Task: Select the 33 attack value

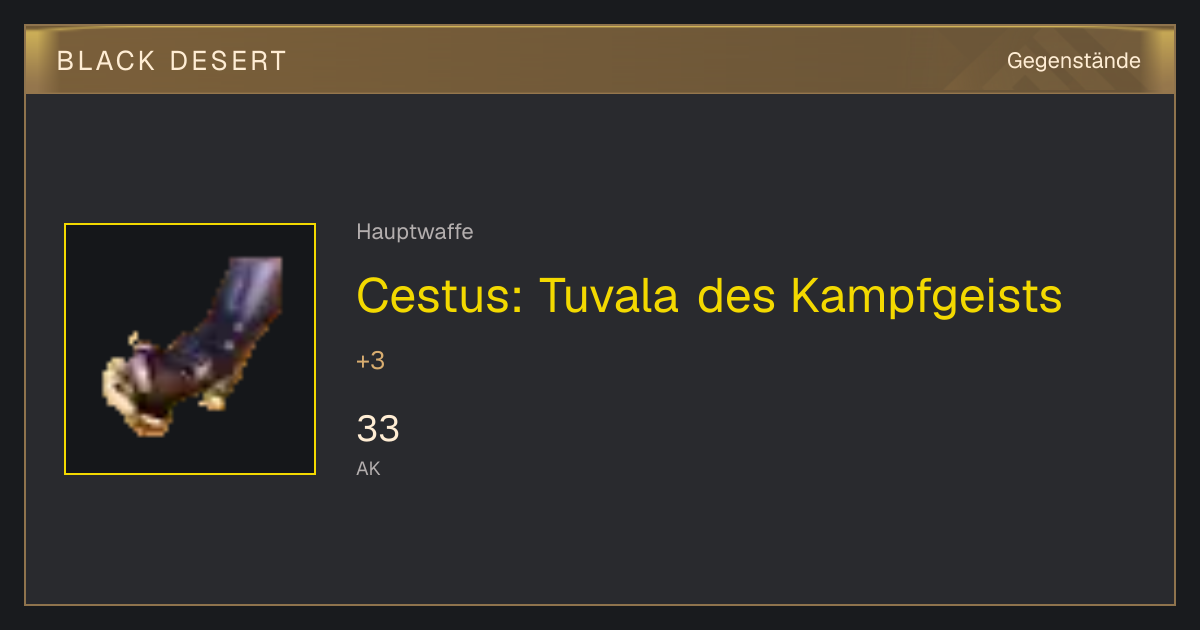Action: tap(378, 429)
